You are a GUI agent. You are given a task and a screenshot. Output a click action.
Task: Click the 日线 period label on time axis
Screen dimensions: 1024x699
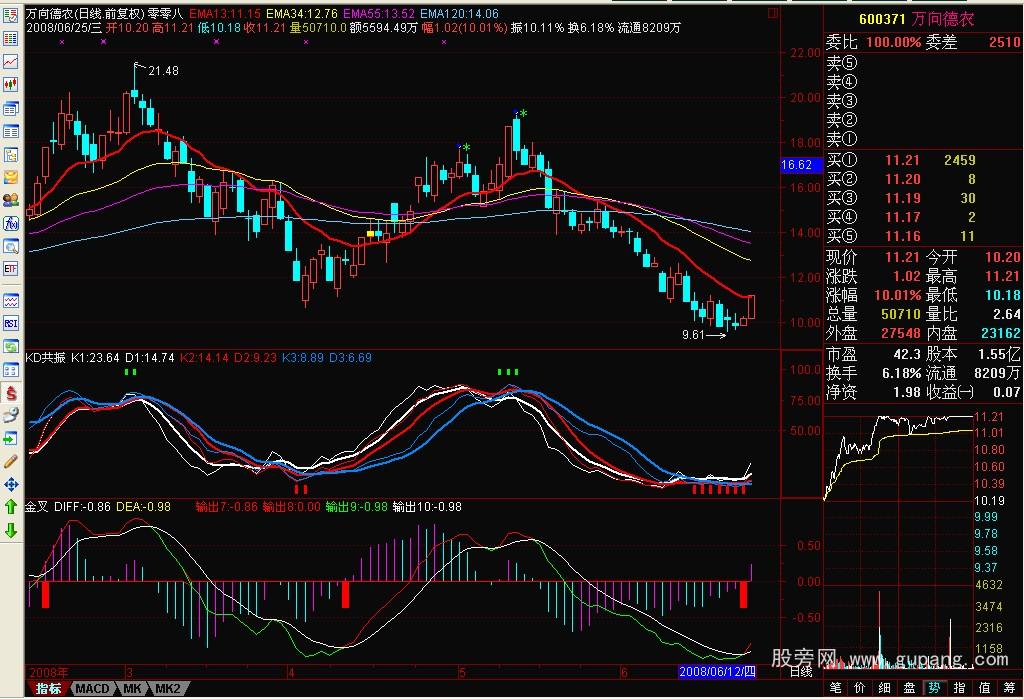point(800,671)
